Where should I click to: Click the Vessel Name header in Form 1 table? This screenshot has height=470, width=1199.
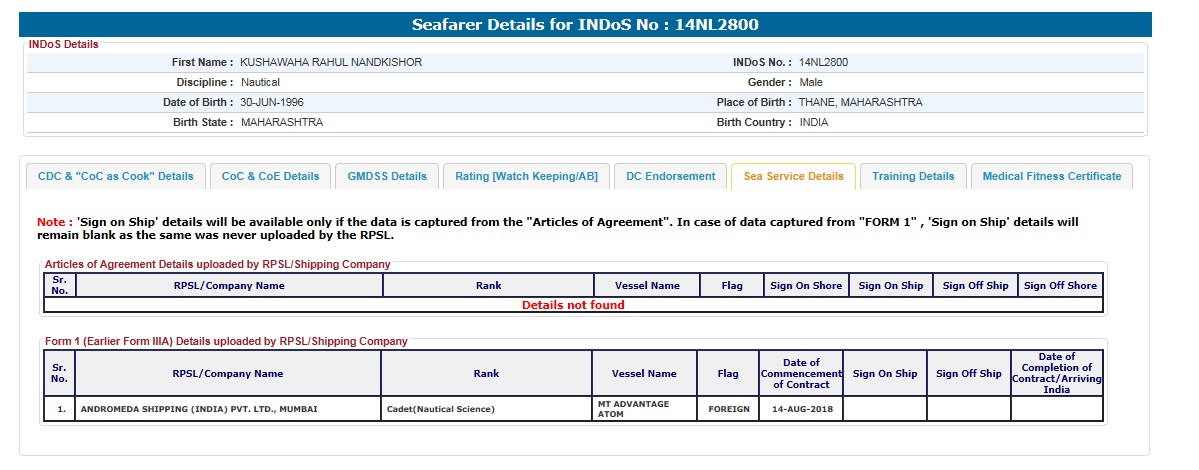tap(643, 374)
